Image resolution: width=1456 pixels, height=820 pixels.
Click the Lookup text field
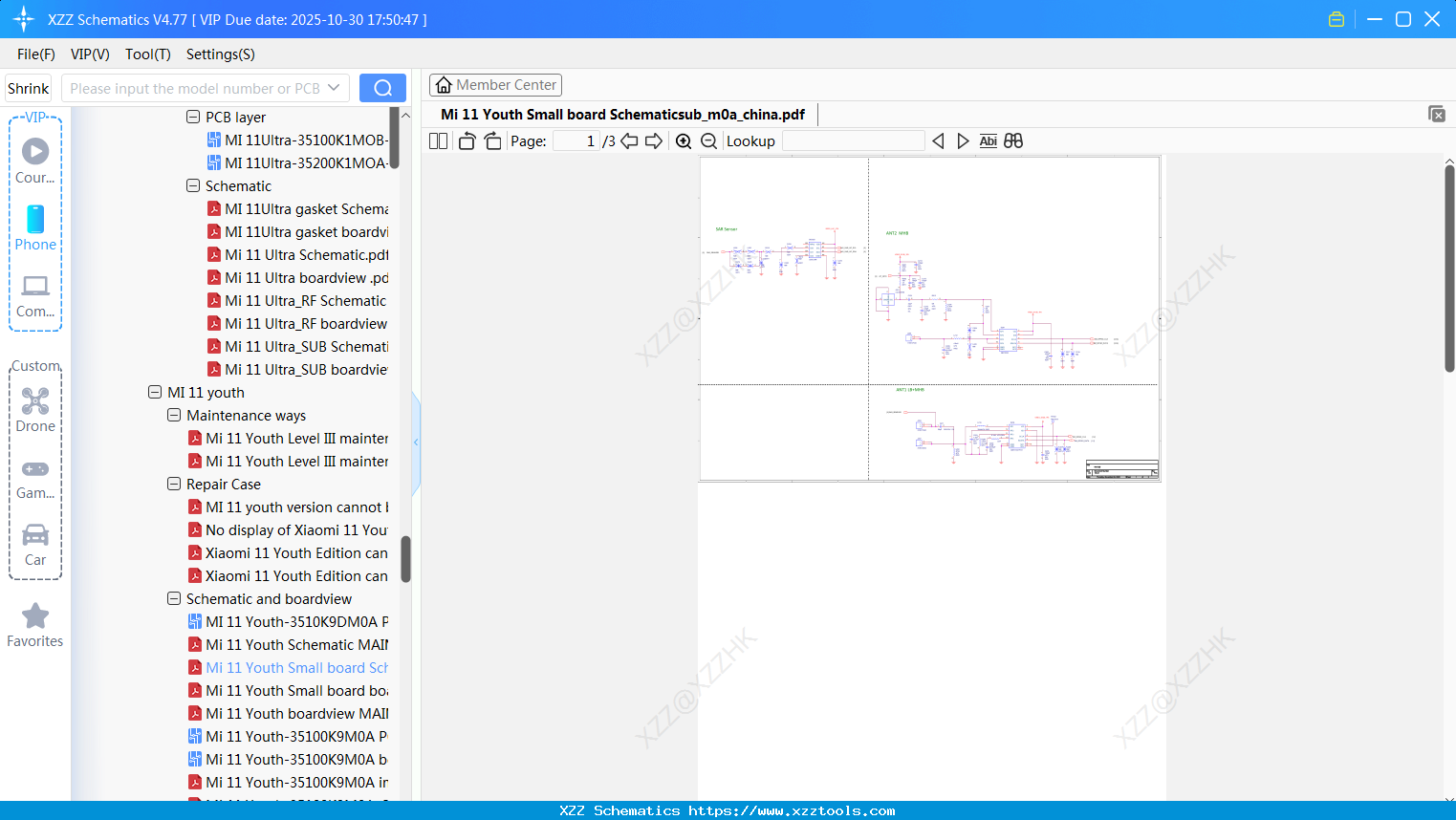854,141
